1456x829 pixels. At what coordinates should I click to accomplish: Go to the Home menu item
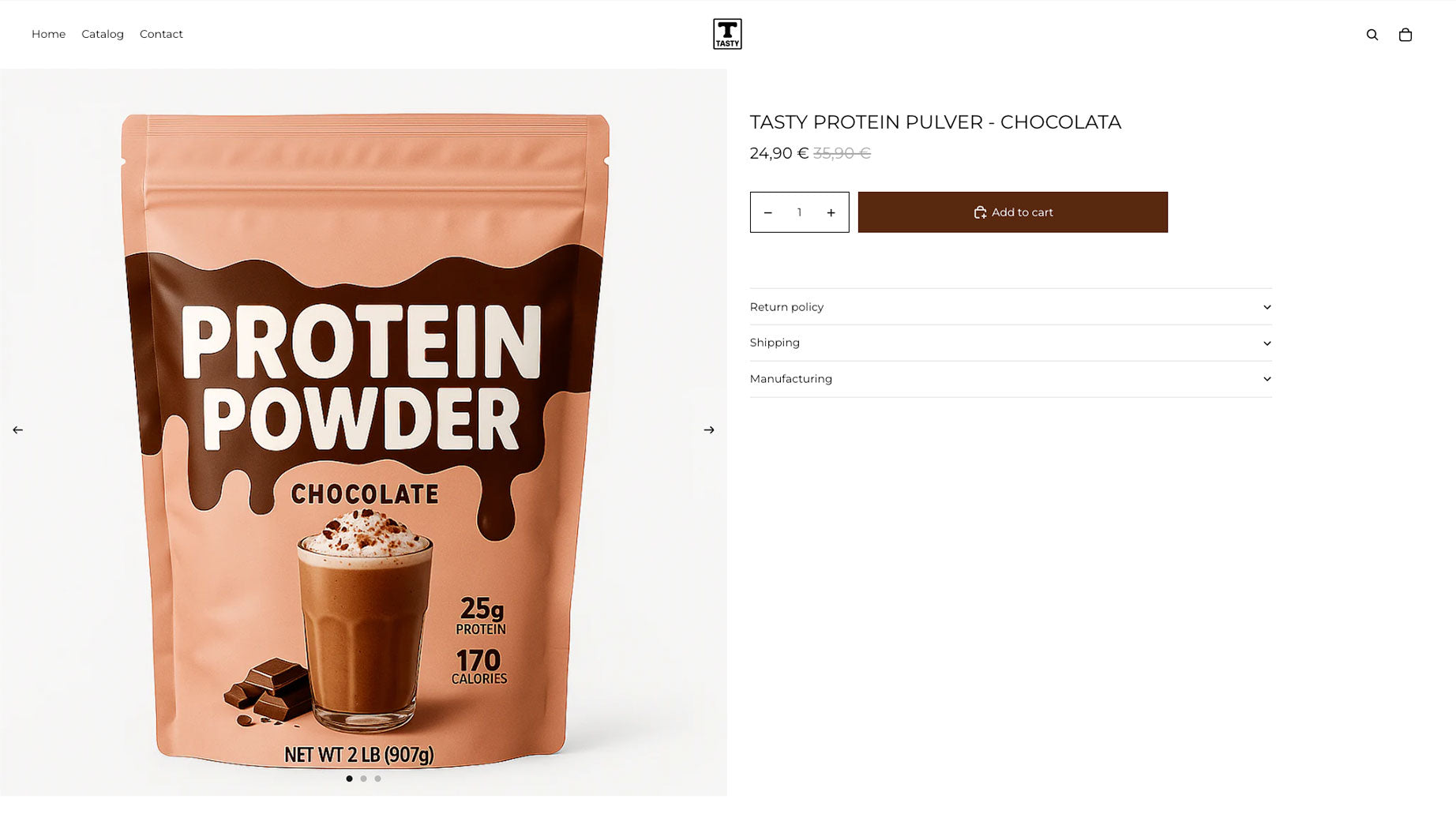point(48,34)
